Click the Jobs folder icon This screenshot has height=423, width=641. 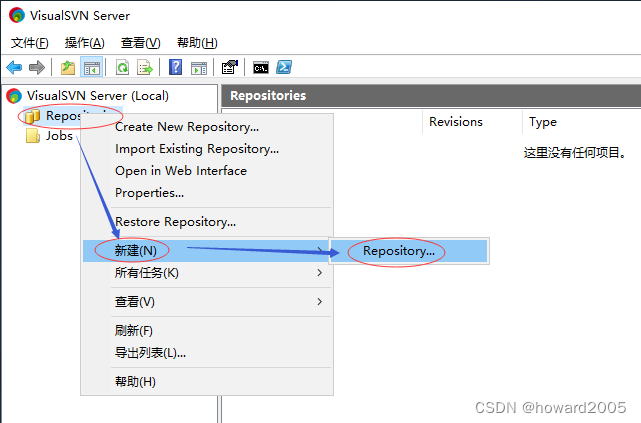(x=33, y=136)
